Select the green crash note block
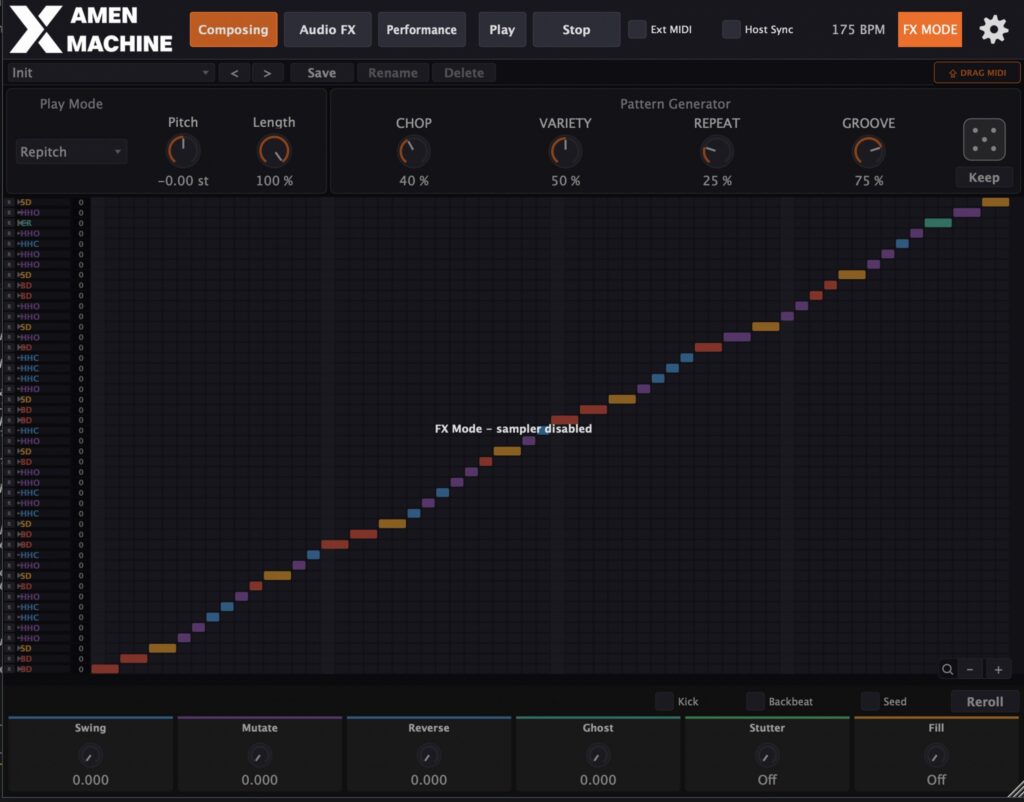 click(x=938, y=223)
